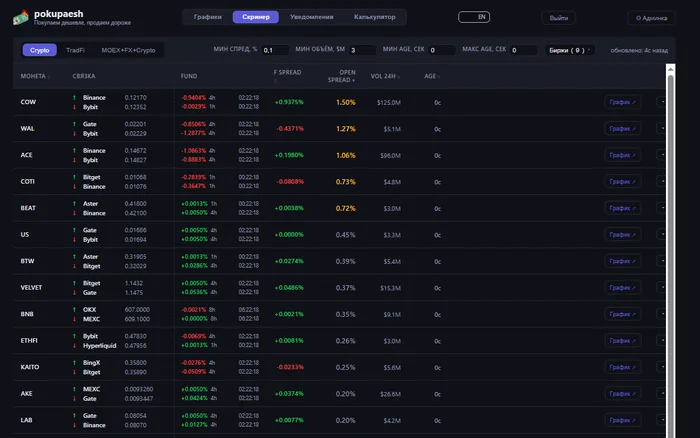Open График for COTI row
This screenshot has width=700, height=438.
coord(622,182)
